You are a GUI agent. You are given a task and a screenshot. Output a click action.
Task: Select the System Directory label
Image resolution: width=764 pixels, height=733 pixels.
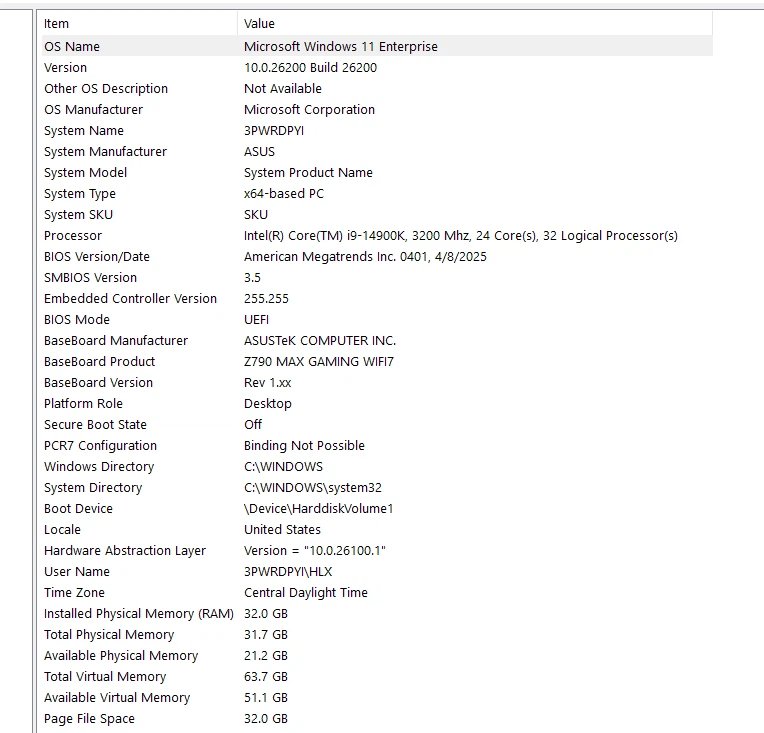click(x=93, y=487)
